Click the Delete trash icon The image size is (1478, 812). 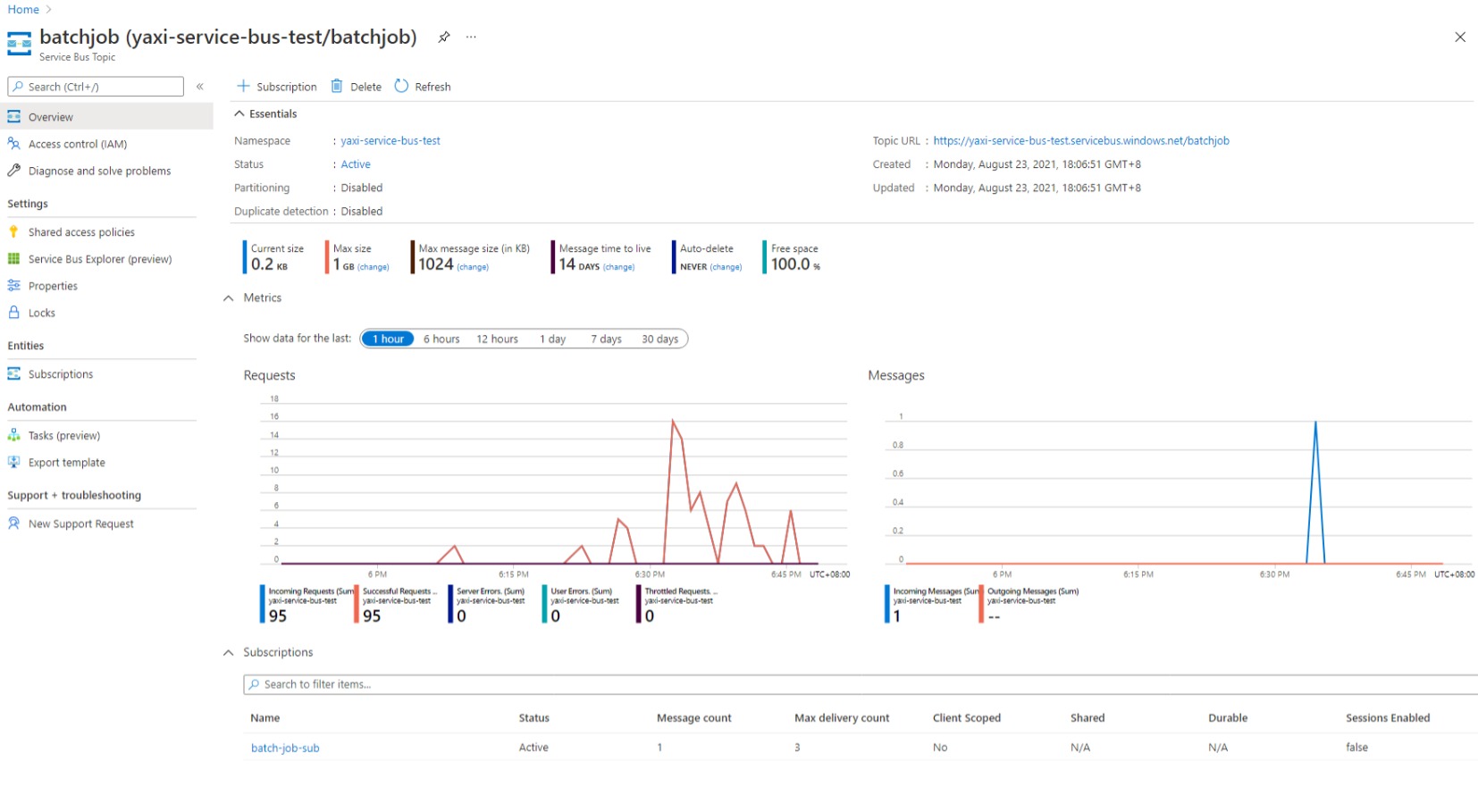(337, 86)
